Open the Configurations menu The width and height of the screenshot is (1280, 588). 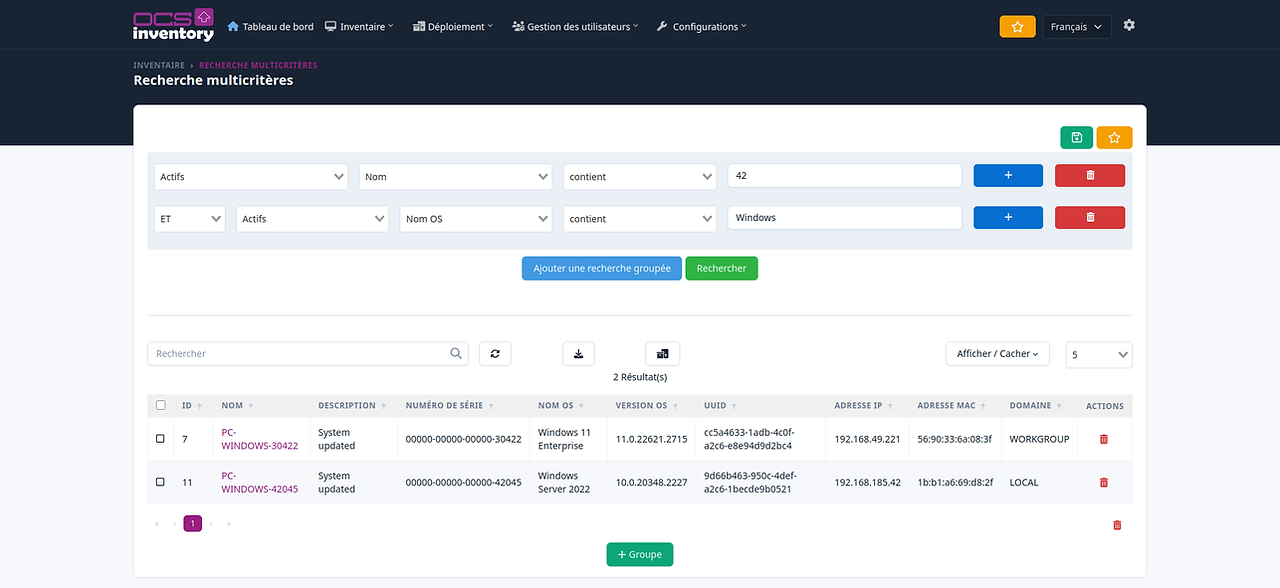click(701, 27)
